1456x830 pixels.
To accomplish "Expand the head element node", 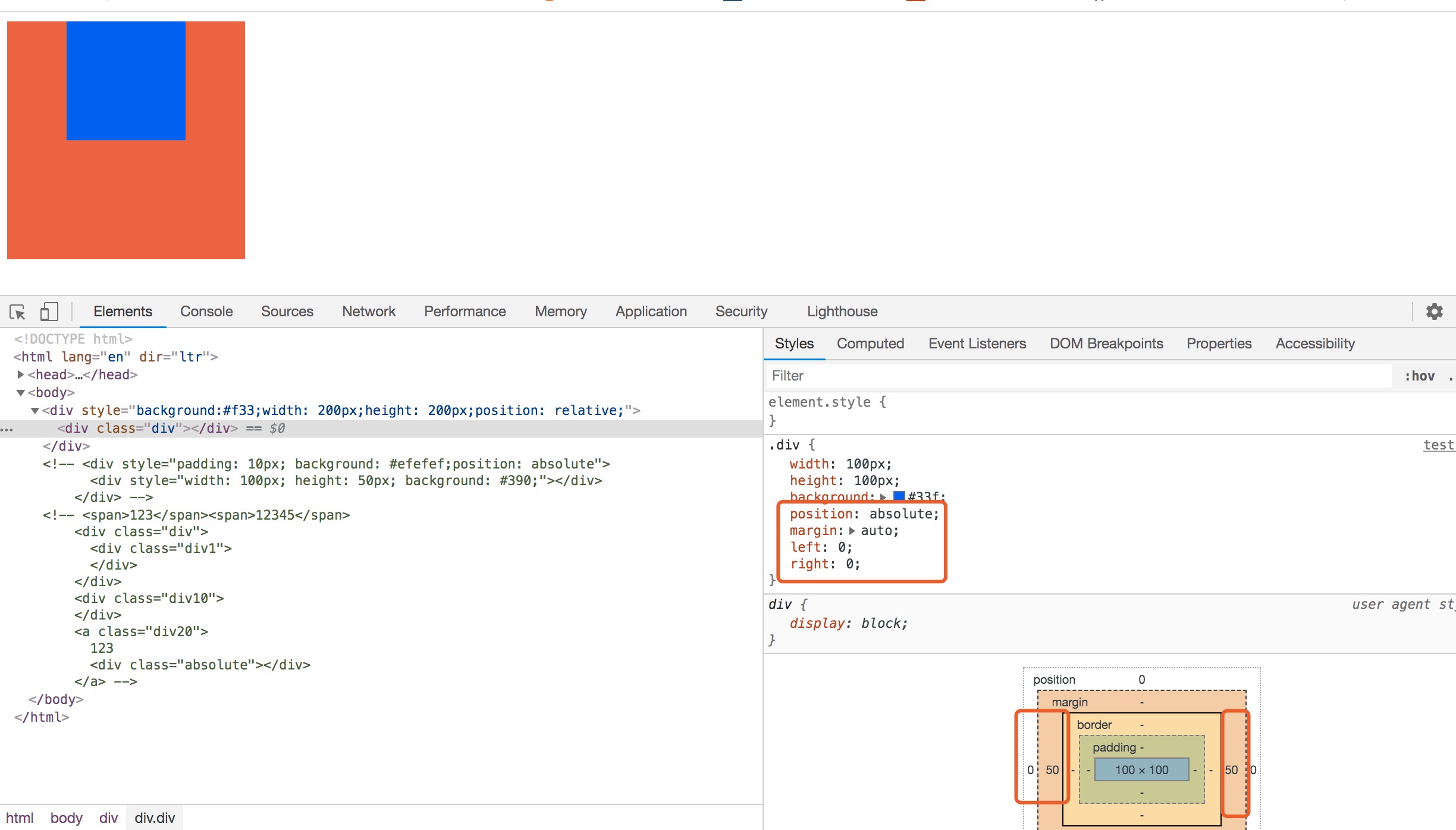I will coord(21,375).
